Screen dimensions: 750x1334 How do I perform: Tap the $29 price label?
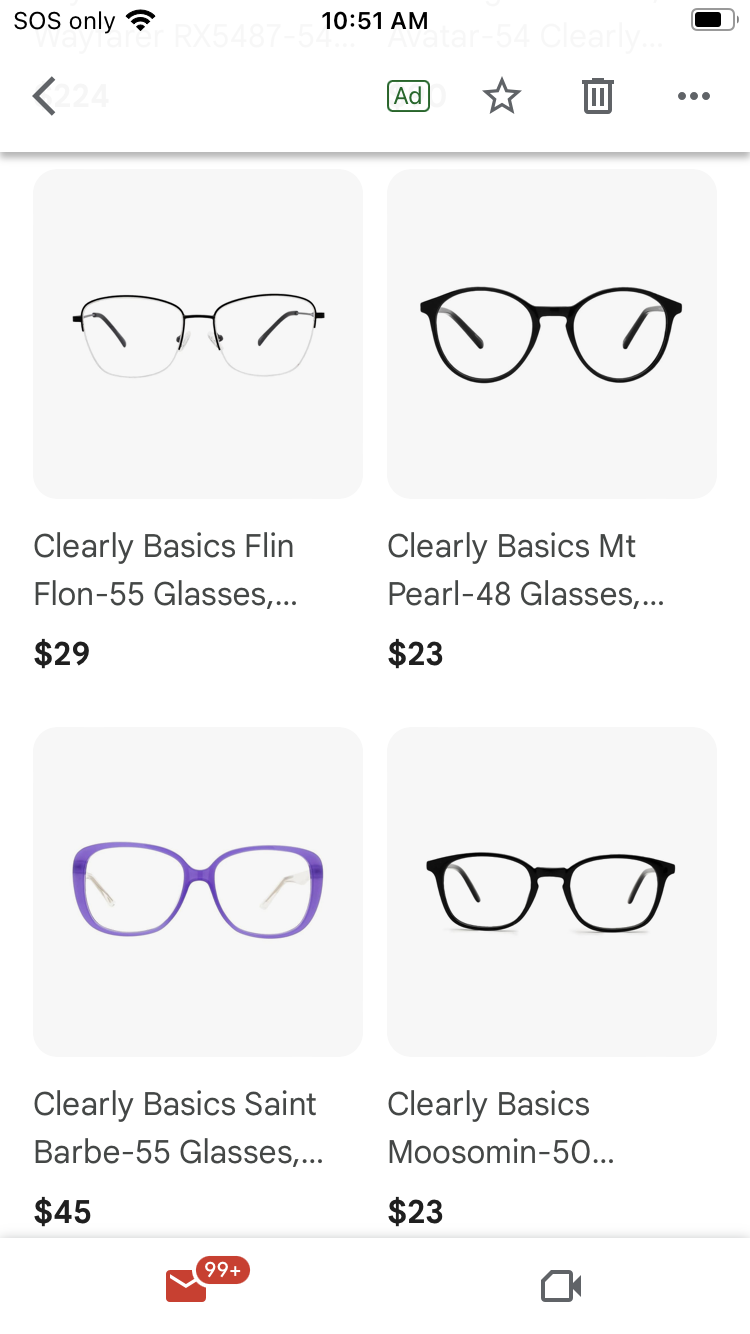click(62, 654)
